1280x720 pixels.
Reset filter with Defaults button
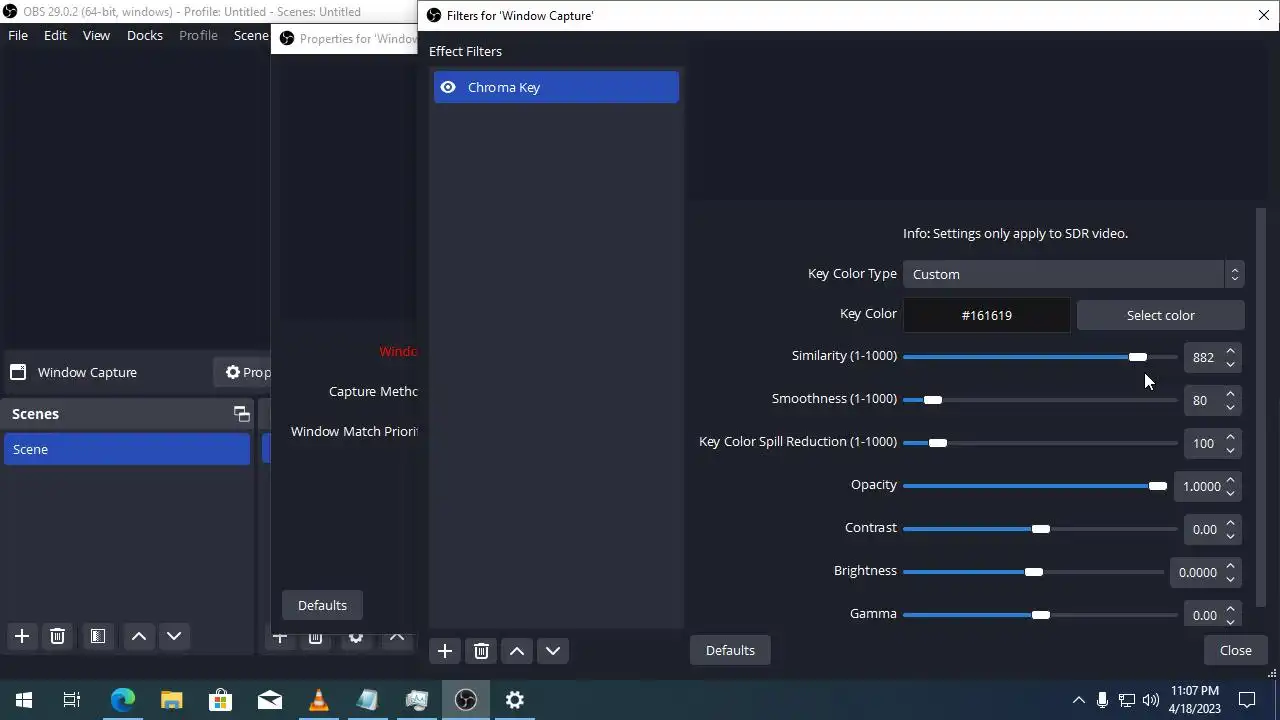[x=730, y=650]
